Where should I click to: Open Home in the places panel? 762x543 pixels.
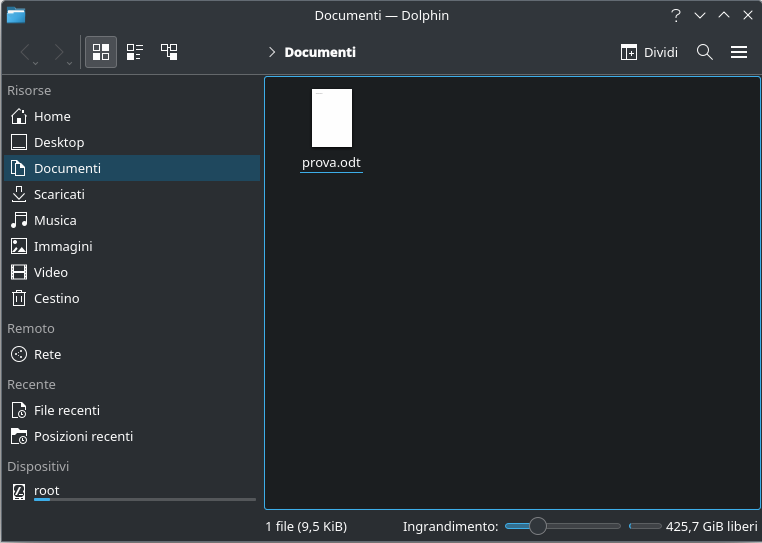click(52, 116)
